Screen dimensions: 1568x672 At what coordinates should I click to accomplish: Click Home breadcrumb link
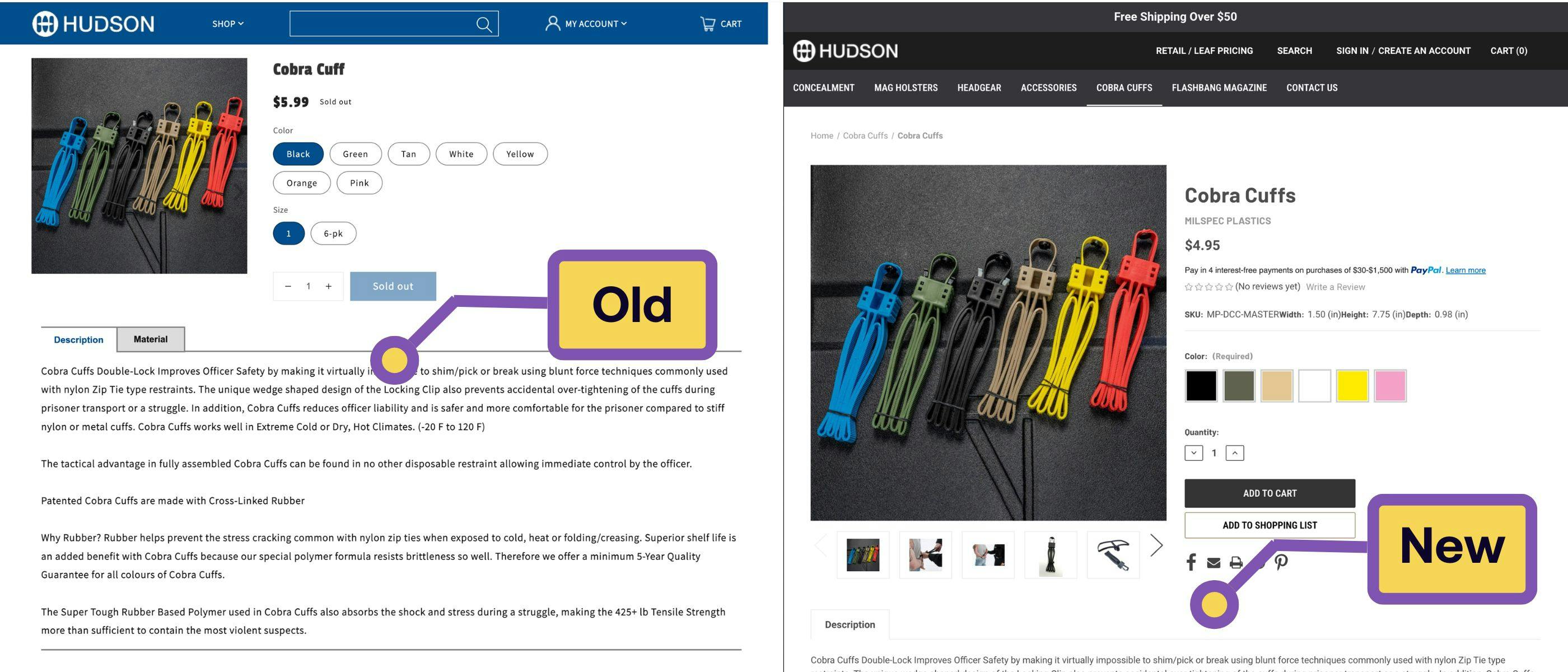point(822,136)
